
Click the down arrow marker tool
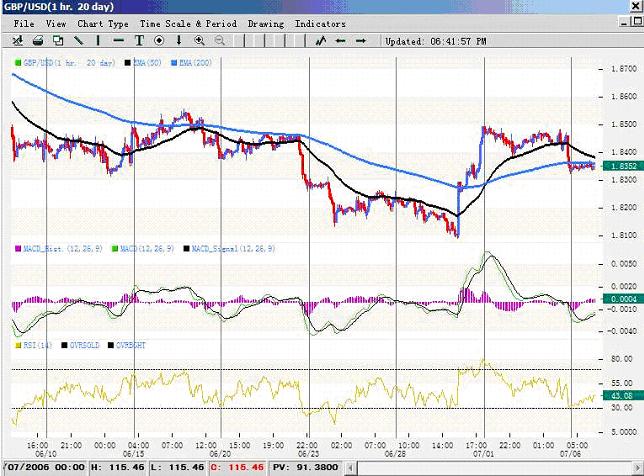tap(179, 41)
